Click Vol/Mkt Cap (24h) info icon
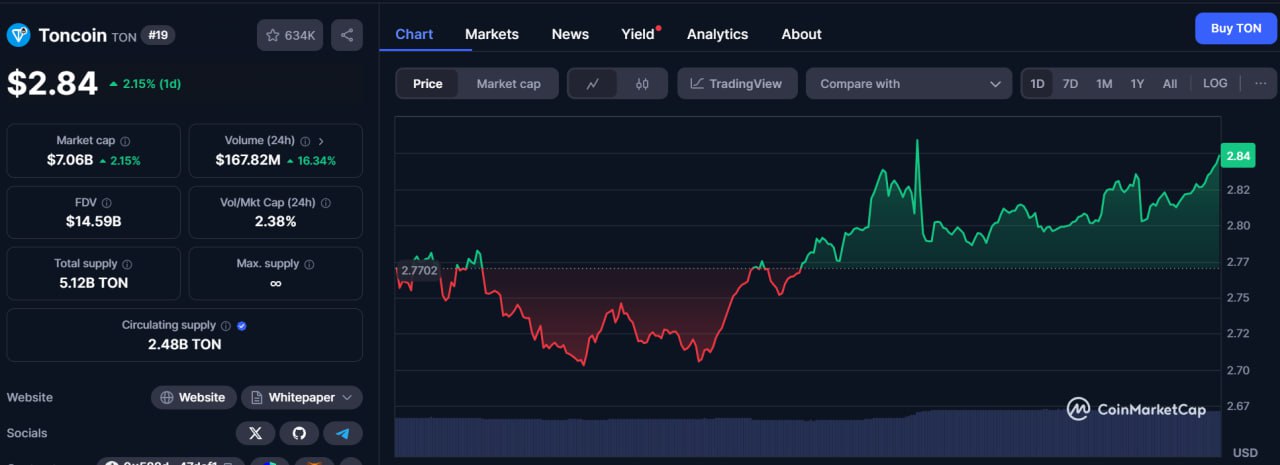The width and height of the screenshot is (1280, 465). click(326, 202)
